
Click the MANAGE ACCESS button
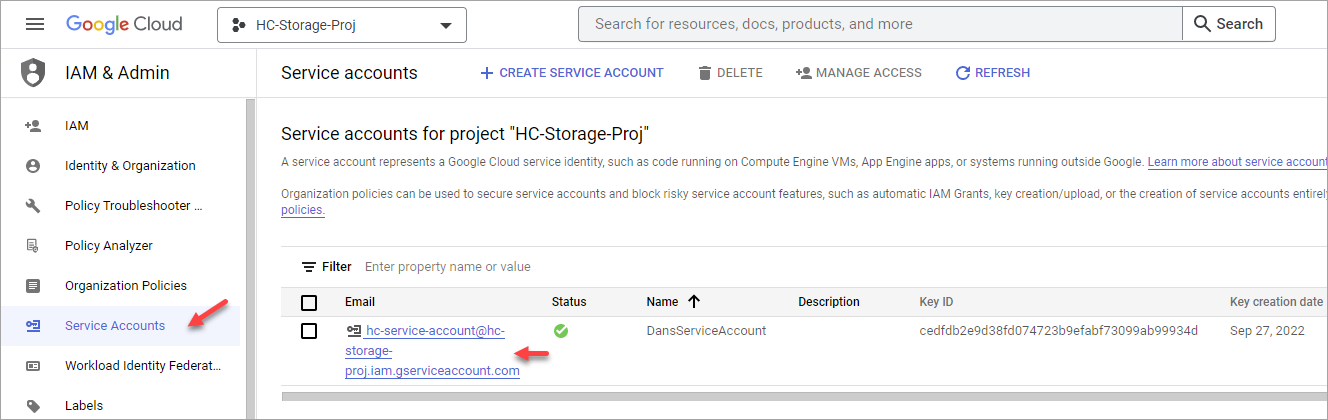859,73
